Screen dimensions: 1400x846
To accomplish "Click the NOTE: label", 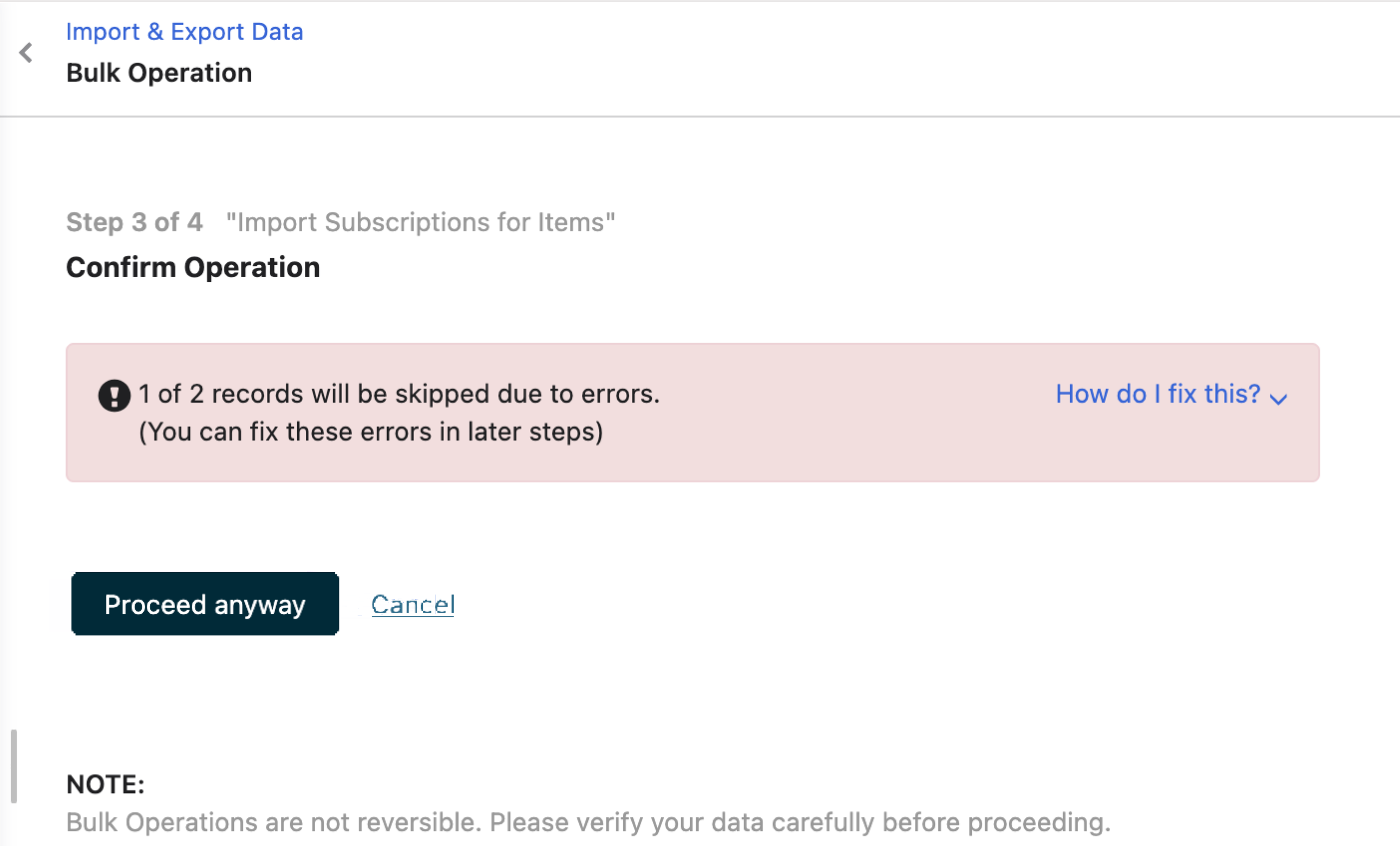I will [x=106, y=784].
